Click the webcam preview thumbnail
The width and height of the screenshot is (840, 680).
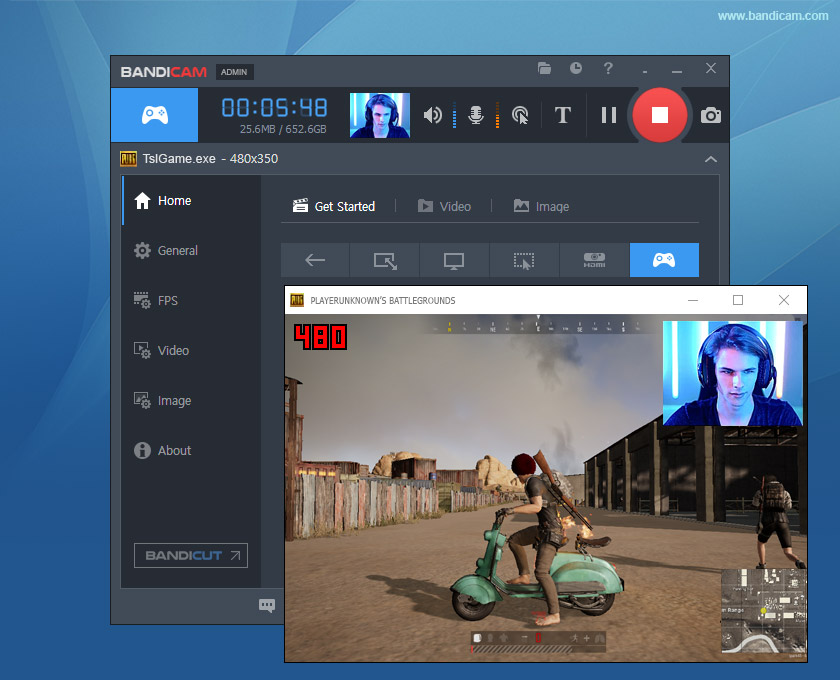click(x=380, y=115)
